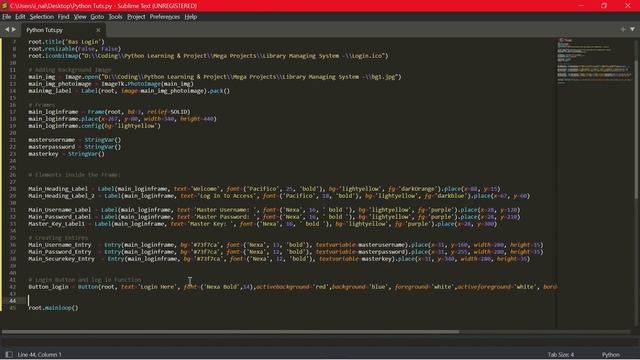Click mainimg_label variable on line 14
The image size is (640, 360).
[50, 91]
